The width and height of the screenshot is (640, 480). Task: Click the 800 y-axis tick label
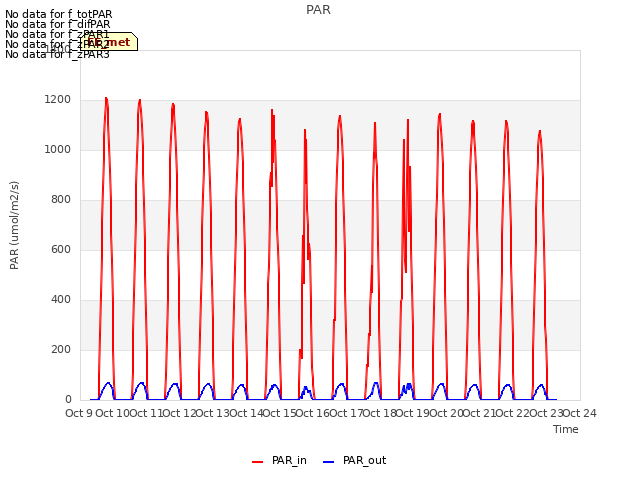[x=61, y=200]
